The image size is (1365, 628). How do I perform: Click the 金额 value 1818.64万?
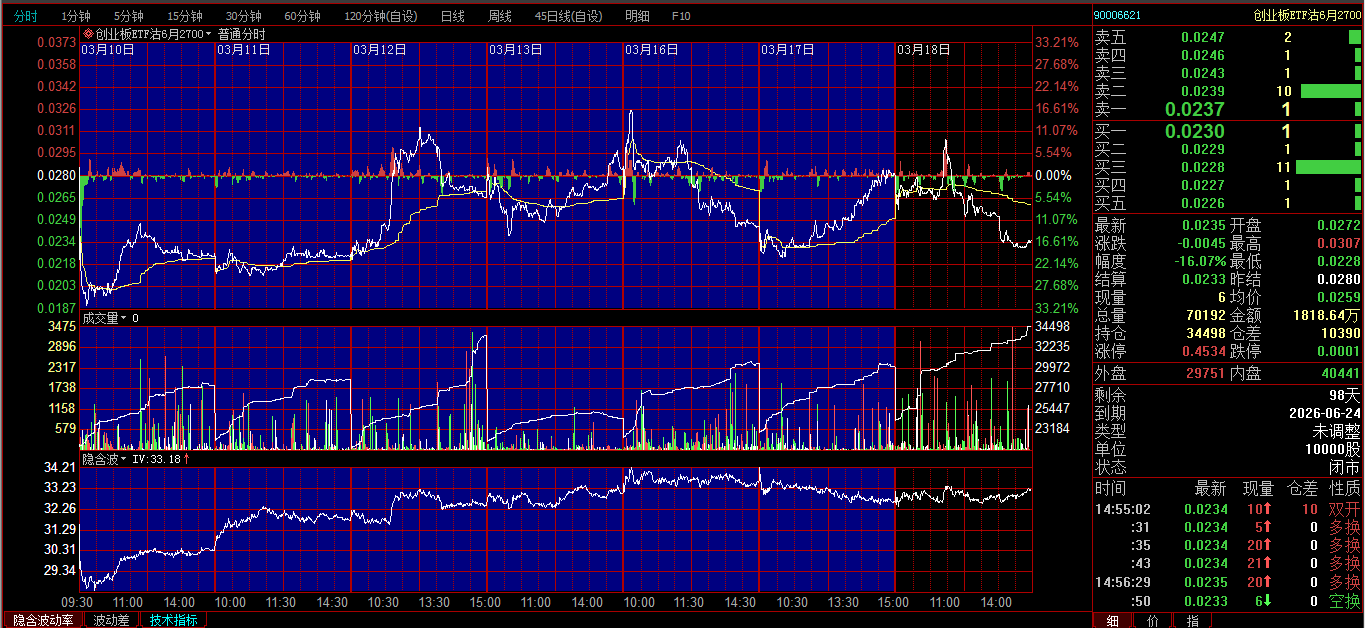pos(1327,315)
